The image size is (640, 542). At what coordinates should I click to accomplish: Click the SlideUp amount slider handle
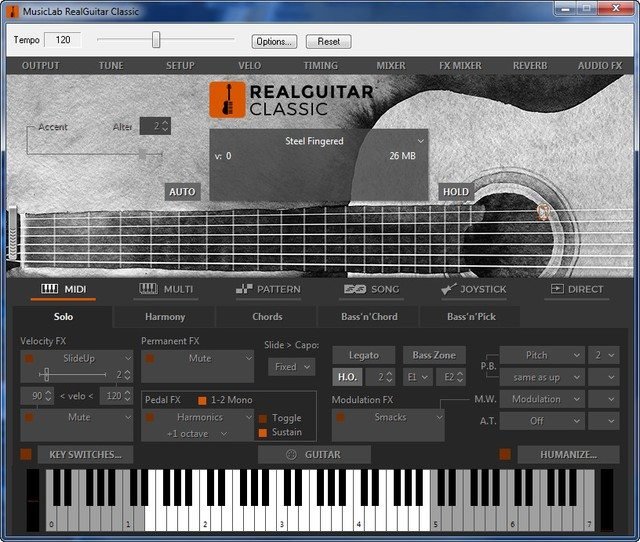pyautogui.click(x=47, y=374)
